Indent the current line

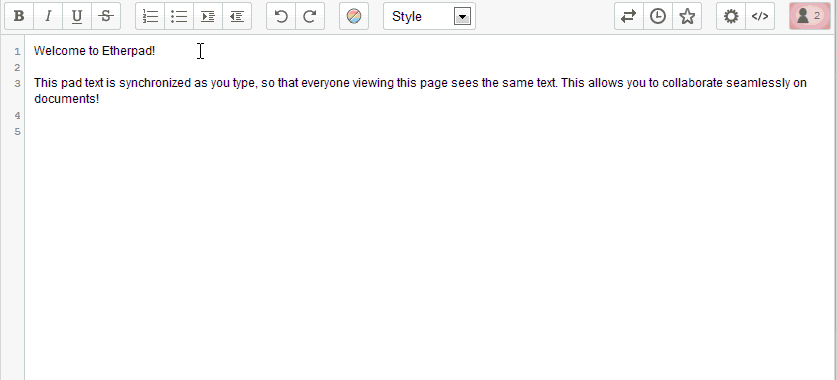[208, 16]
